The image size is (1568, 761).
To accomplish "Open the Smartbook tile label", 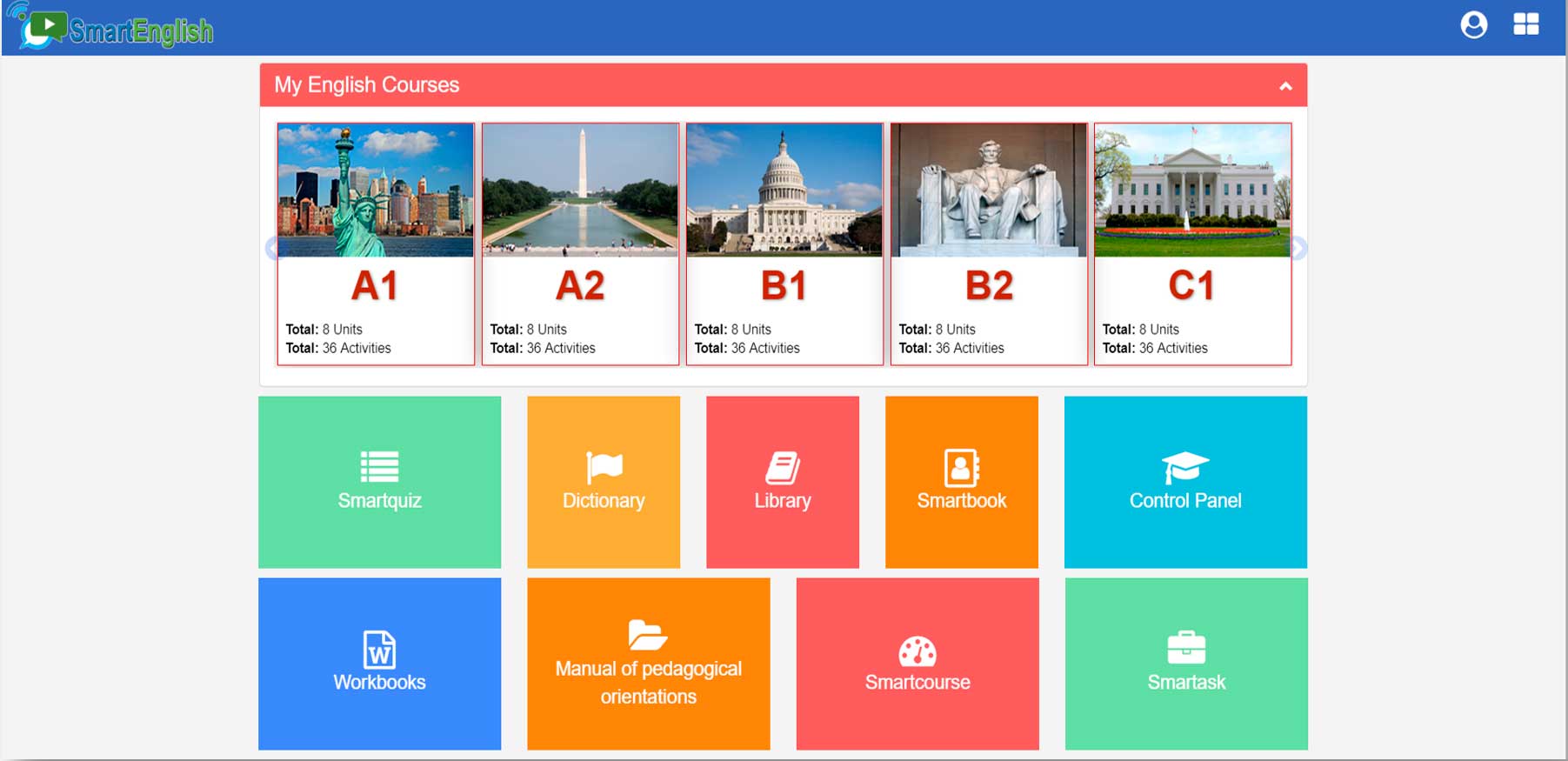I will click(x=962, y=501).
